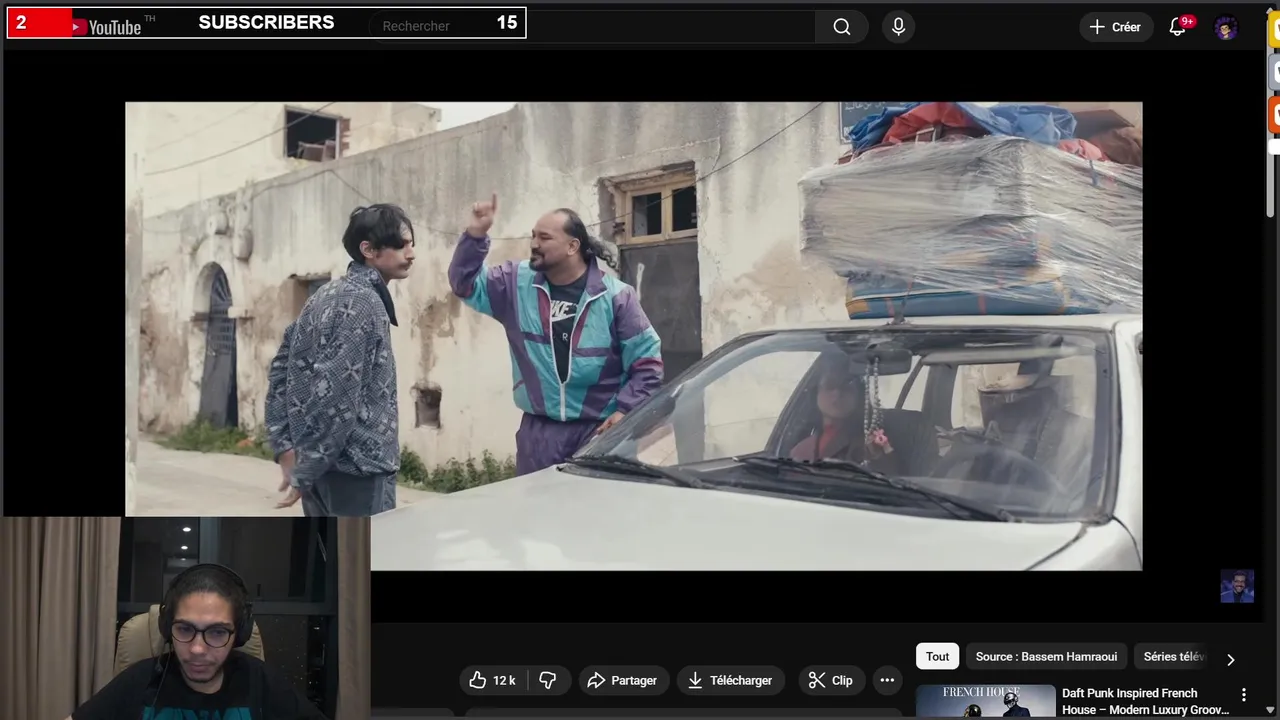Open the notifications bell
Viewport: 1280px width, 720px height.
(1178, 27)
